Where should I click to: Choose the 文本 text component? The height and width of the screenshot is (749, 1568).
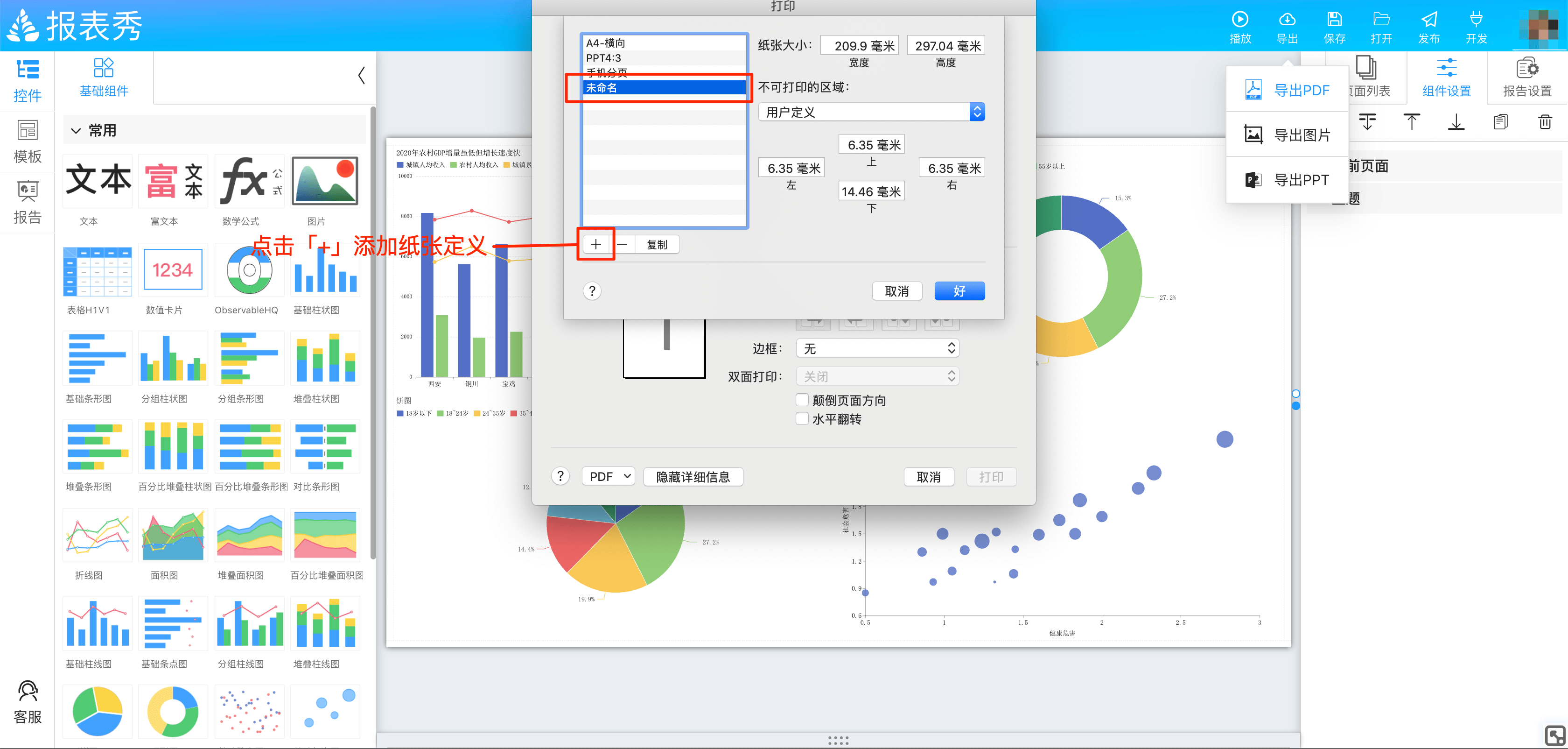[98, 182]
